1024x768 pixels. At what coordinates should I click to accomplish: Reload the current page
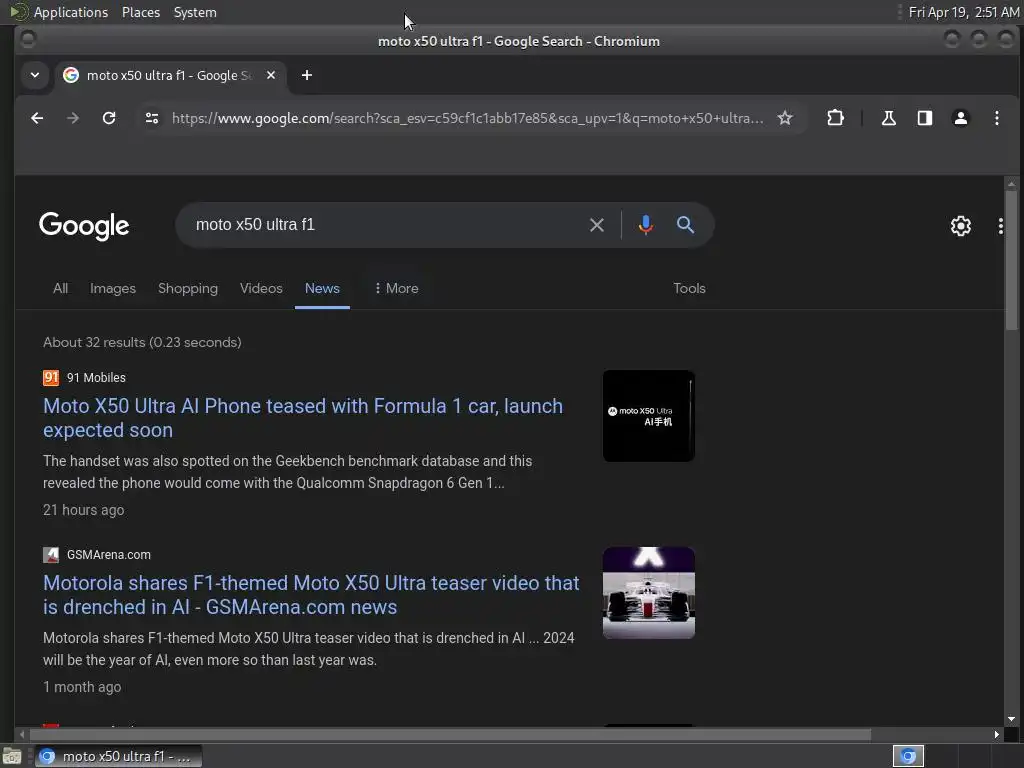tap(109, 118)
